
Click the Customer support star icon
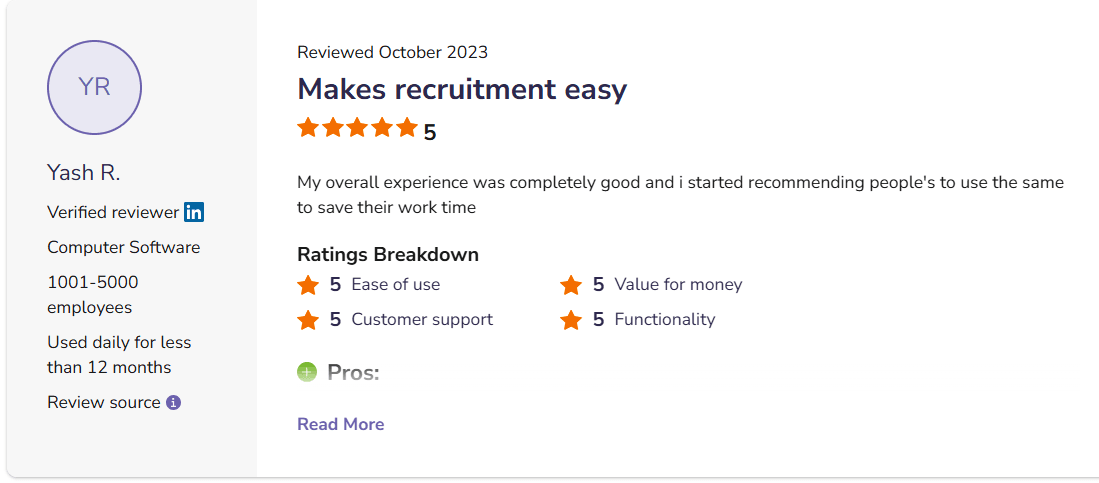pyautogui.click(x=308, y=320)
